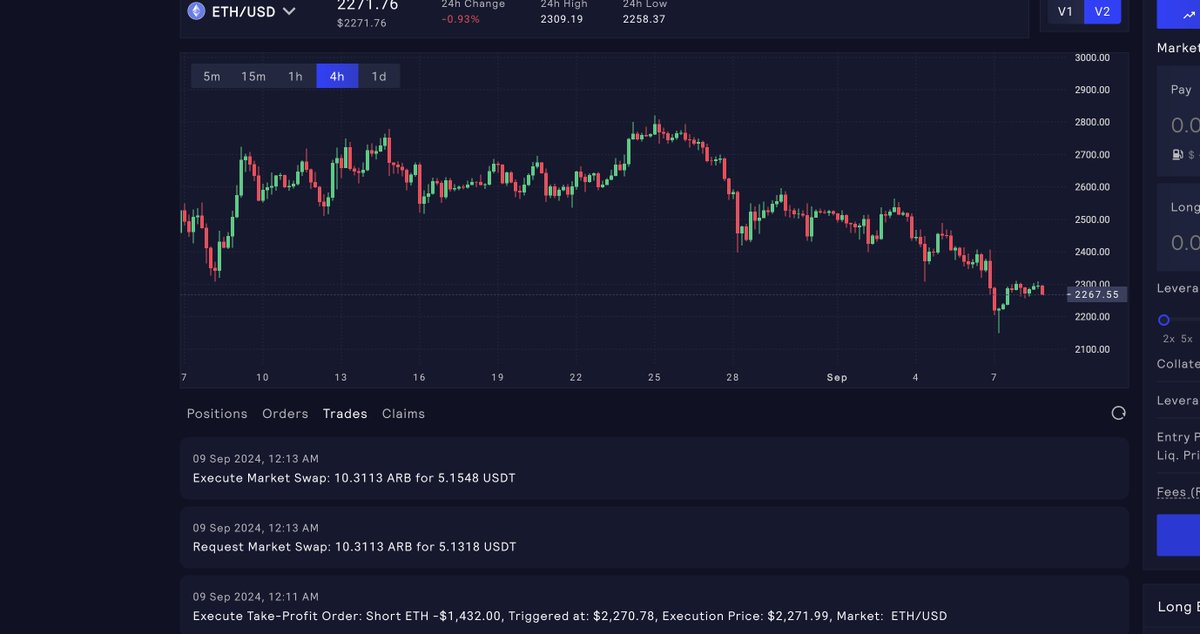Click the 2267.55 current price label
Image resolution: width=1200 pixels, height=634 pixels.
click(x=1097, y=295)
